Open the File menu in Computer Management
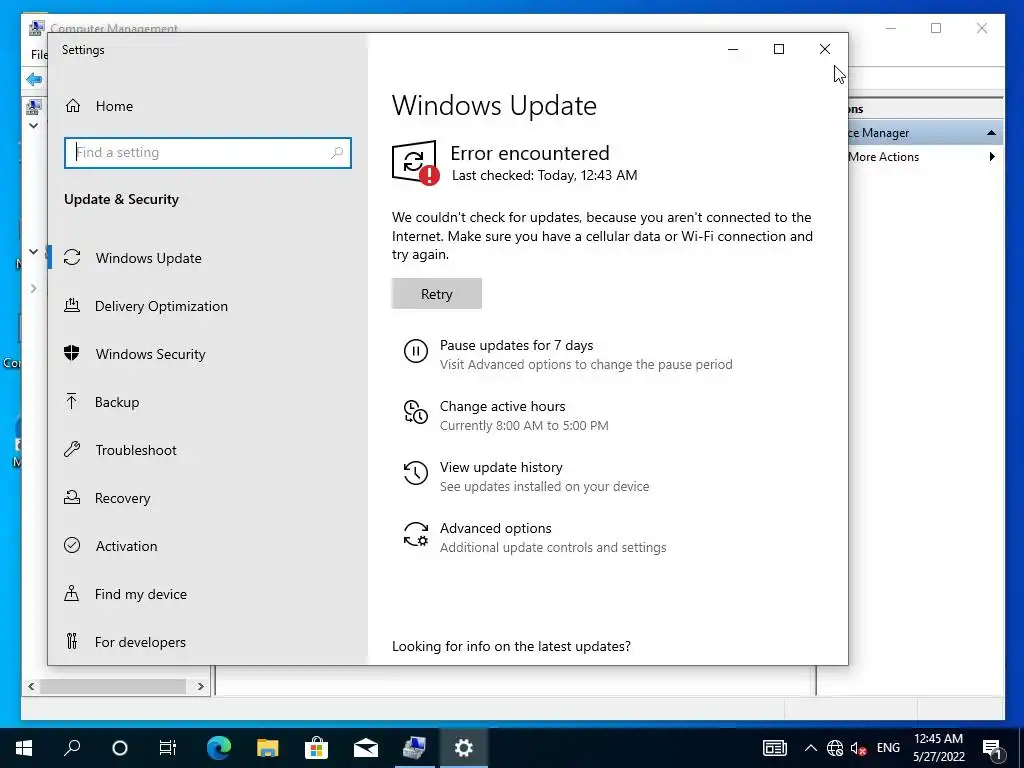This screenshot has height=768, width=1024. (39, 55)
